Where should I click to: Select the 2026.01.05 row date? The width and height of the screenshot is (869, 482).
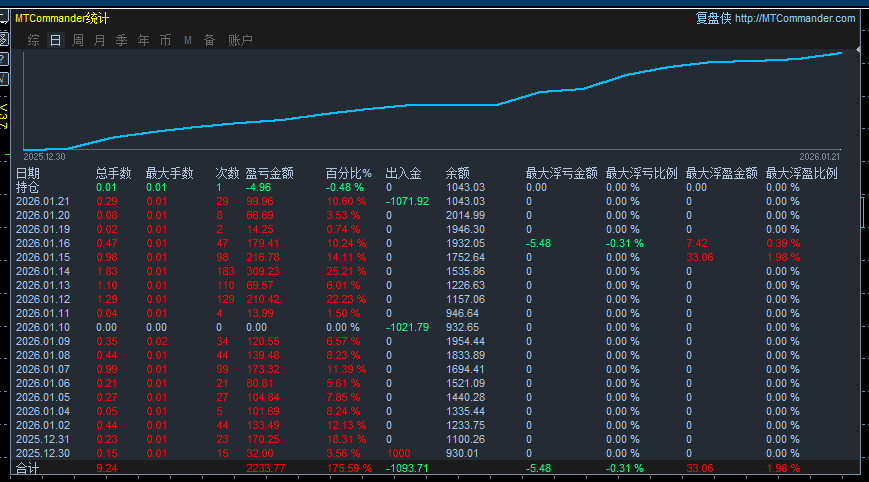(43, 397)
